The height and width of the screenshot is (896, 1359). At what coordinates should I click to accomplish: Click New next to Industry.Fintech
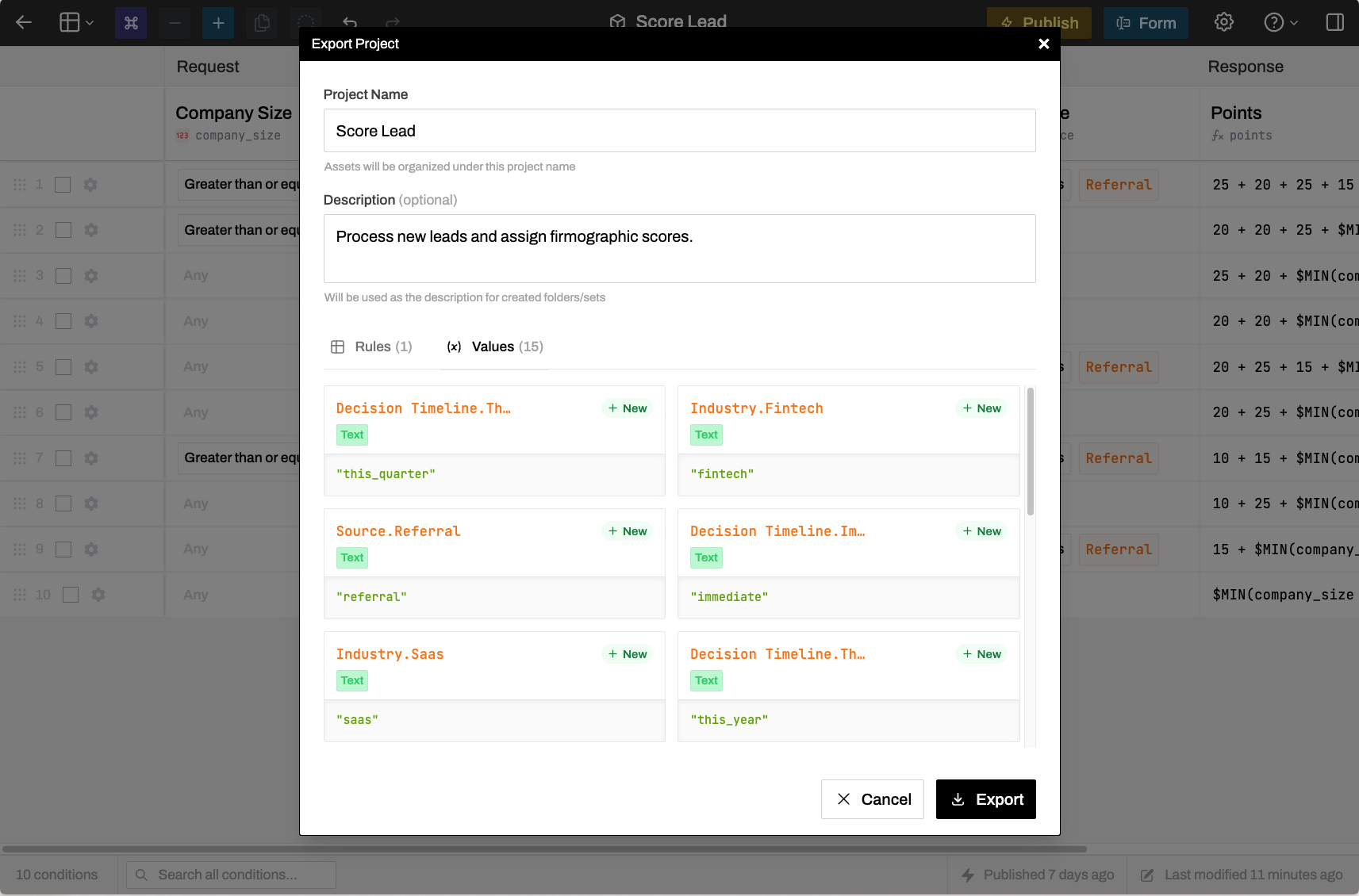point(981,408)
